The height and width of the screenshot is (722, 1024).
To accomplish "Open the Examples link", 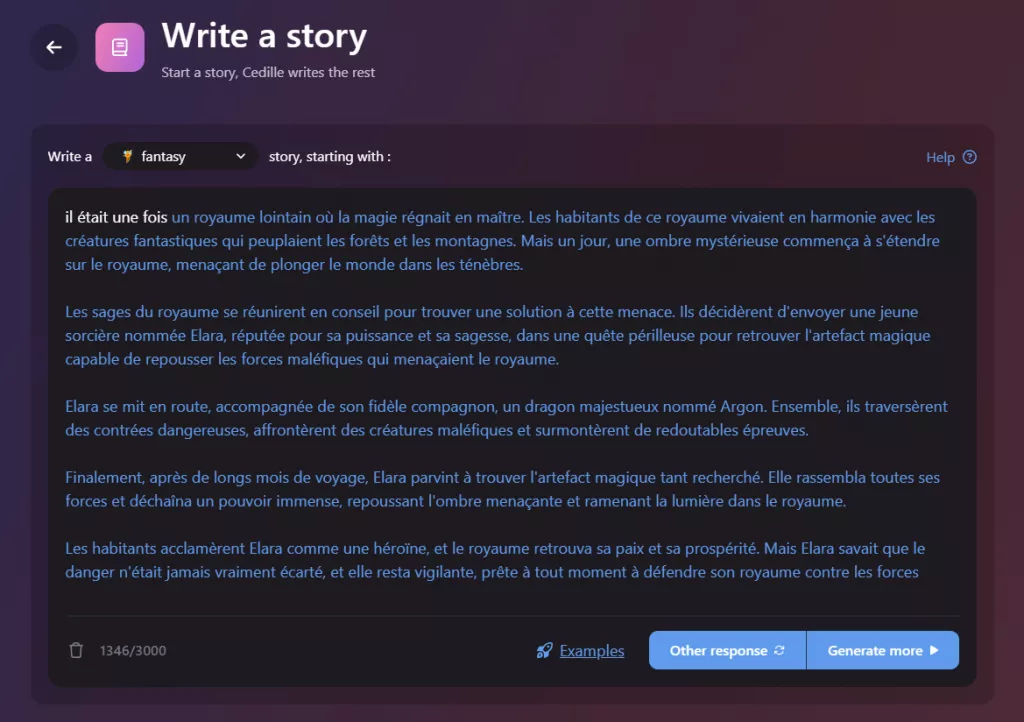I will pyautogui.click(x=592, y=650).
